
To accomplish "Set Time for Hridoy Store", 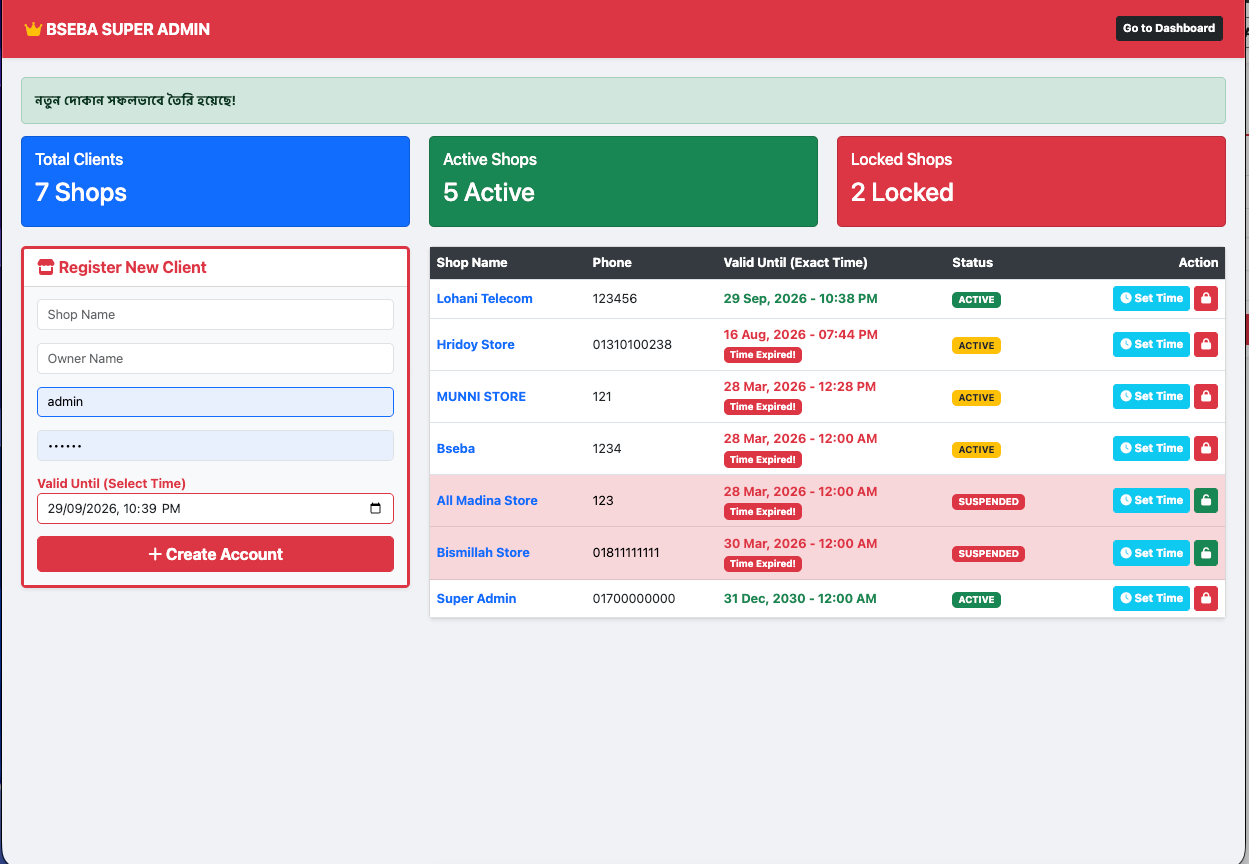I will click(x=1151, y=344).
